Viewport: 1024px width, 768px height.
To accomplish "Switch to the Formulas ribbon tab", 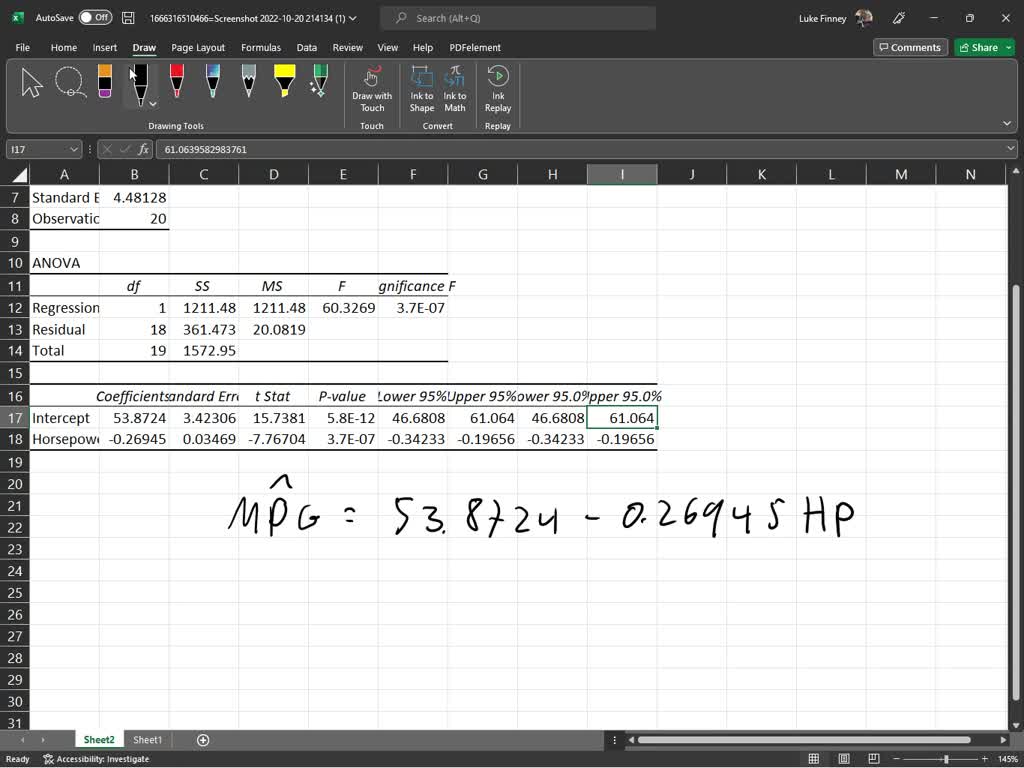I will click(261, 47).
